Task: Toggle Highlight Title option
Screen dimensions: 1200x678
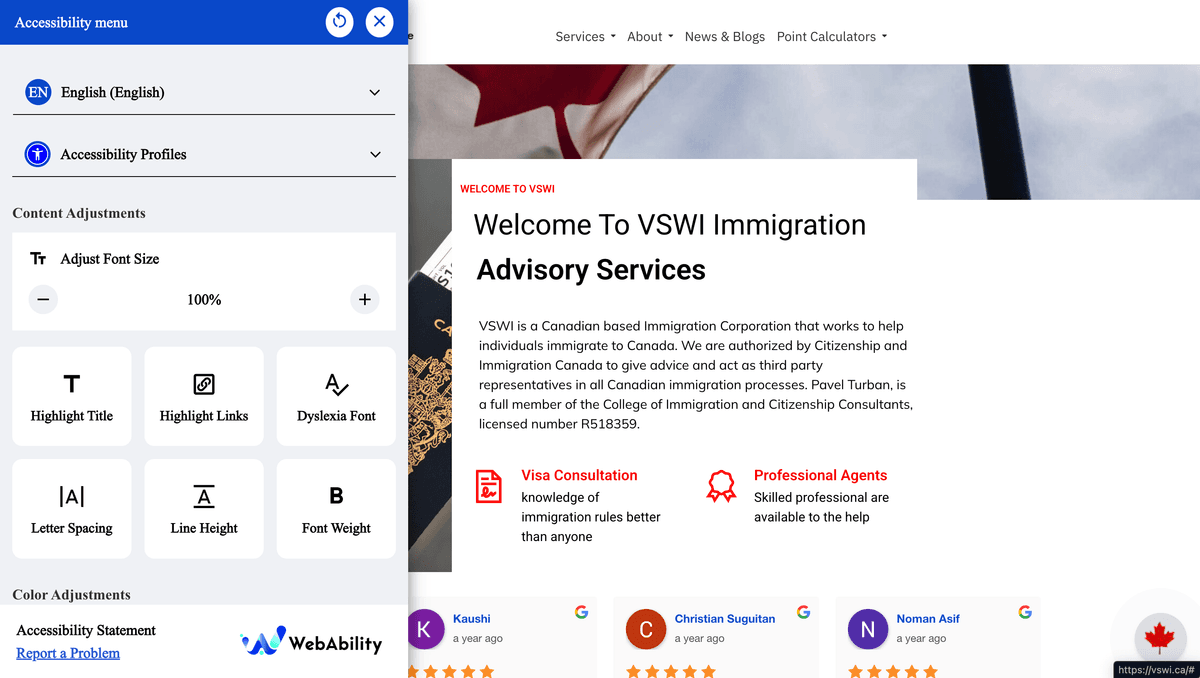Action: point(72,396)
